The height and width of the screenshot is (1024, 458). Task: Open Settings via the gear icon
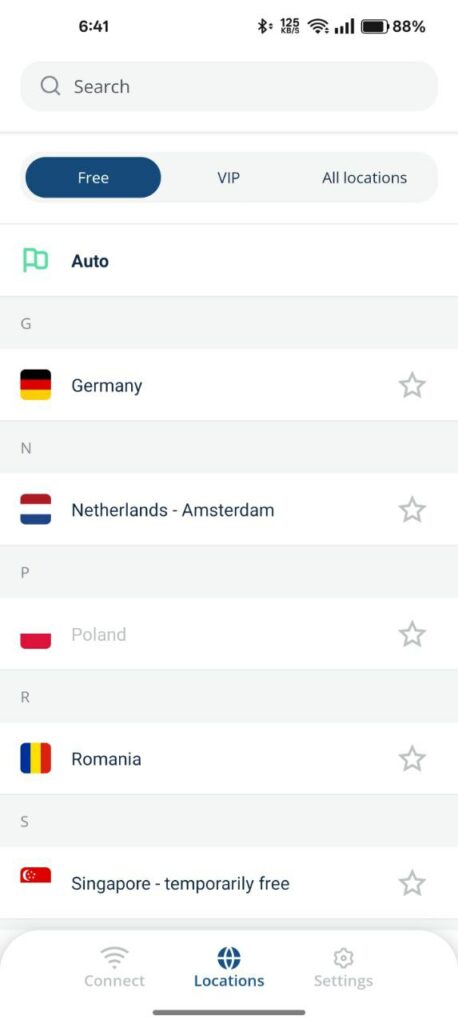click(343, 958)
